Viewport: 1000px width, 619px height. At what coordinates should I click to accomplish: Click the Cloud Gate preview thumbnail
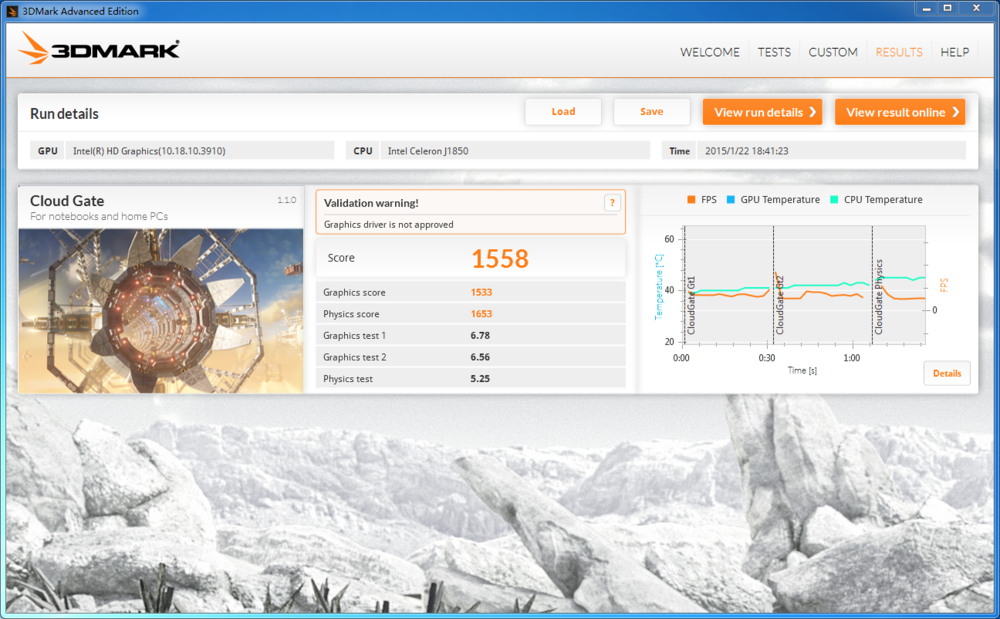click(161, 310)
